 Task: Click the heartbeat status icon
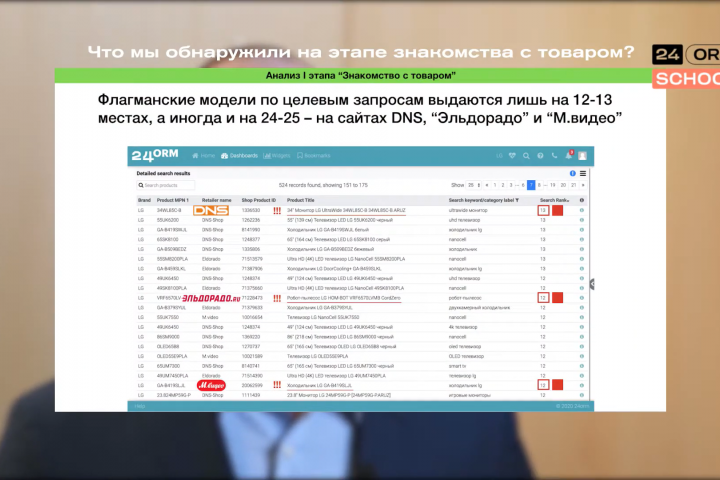pyautogui.click(x=512, y=156)
